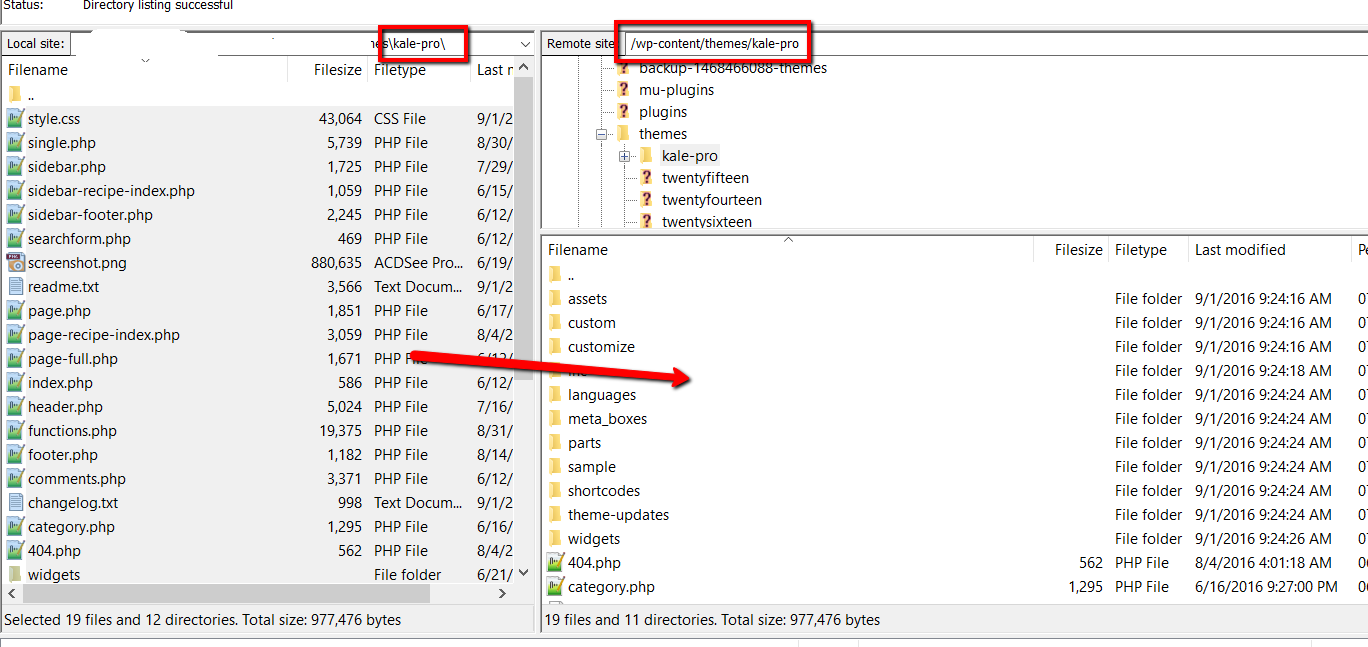Viewport: 1368px width, 647px height.
Task: Click the local parent directory folder icon
Action: (x=15, y=95)
